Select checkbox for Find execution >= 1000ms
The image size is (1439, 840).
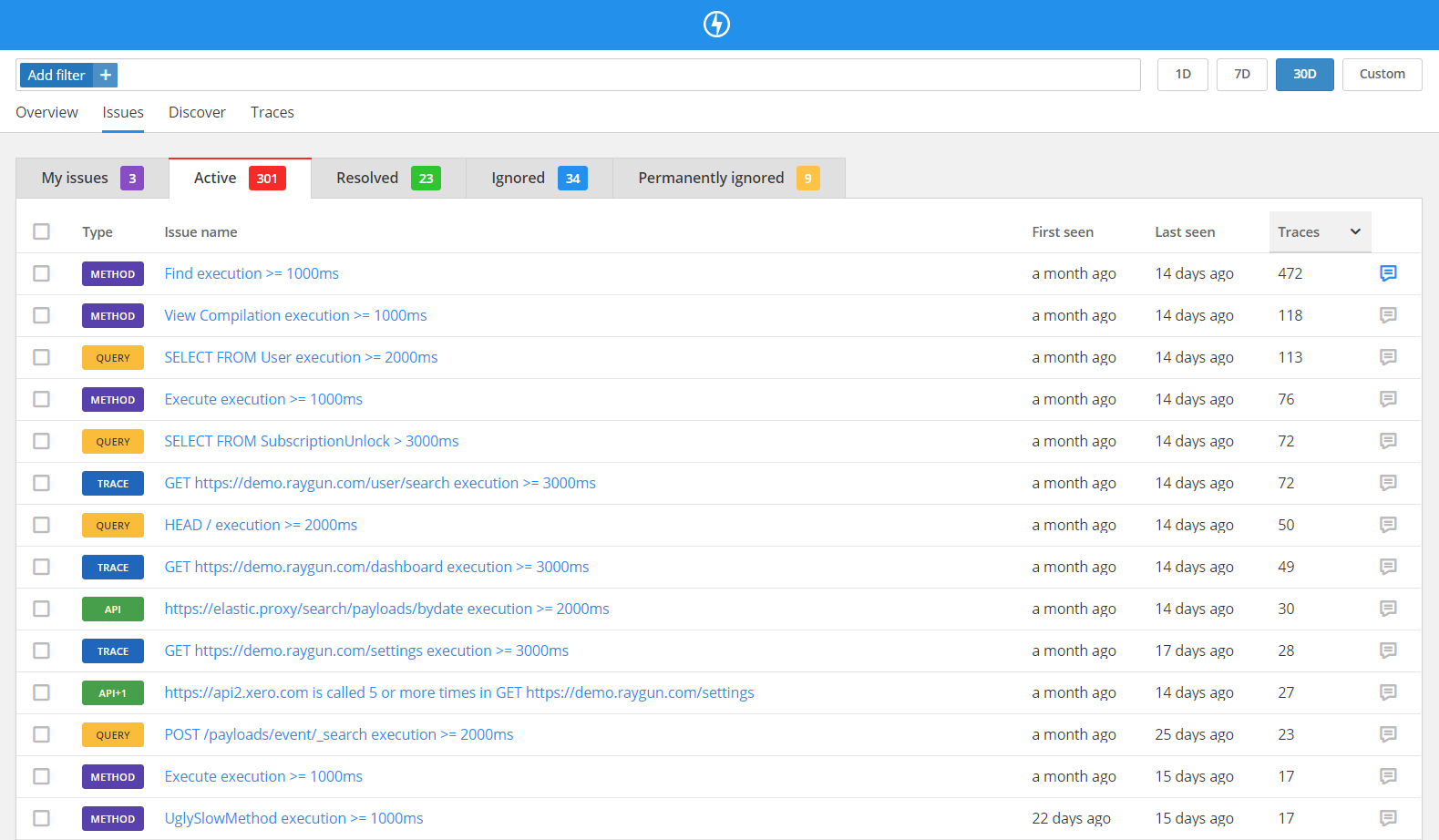[x=42, y=273]
